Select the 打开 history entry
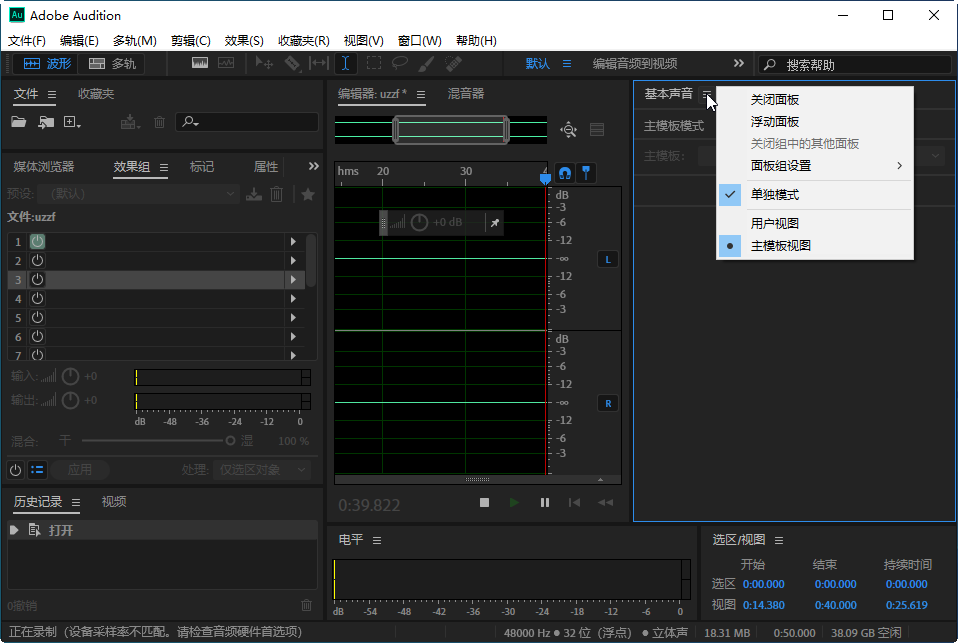 tap(162, 531)
